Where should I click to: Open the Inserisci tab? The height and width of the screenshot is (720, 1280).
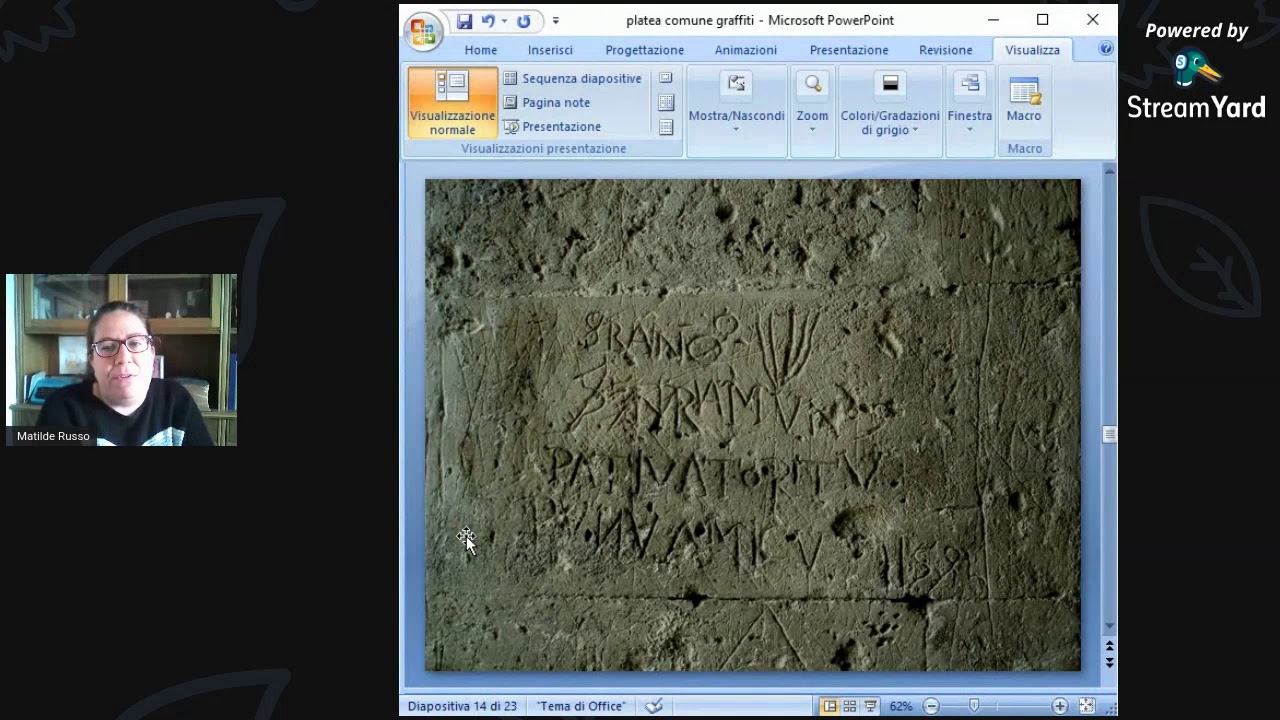550,50
